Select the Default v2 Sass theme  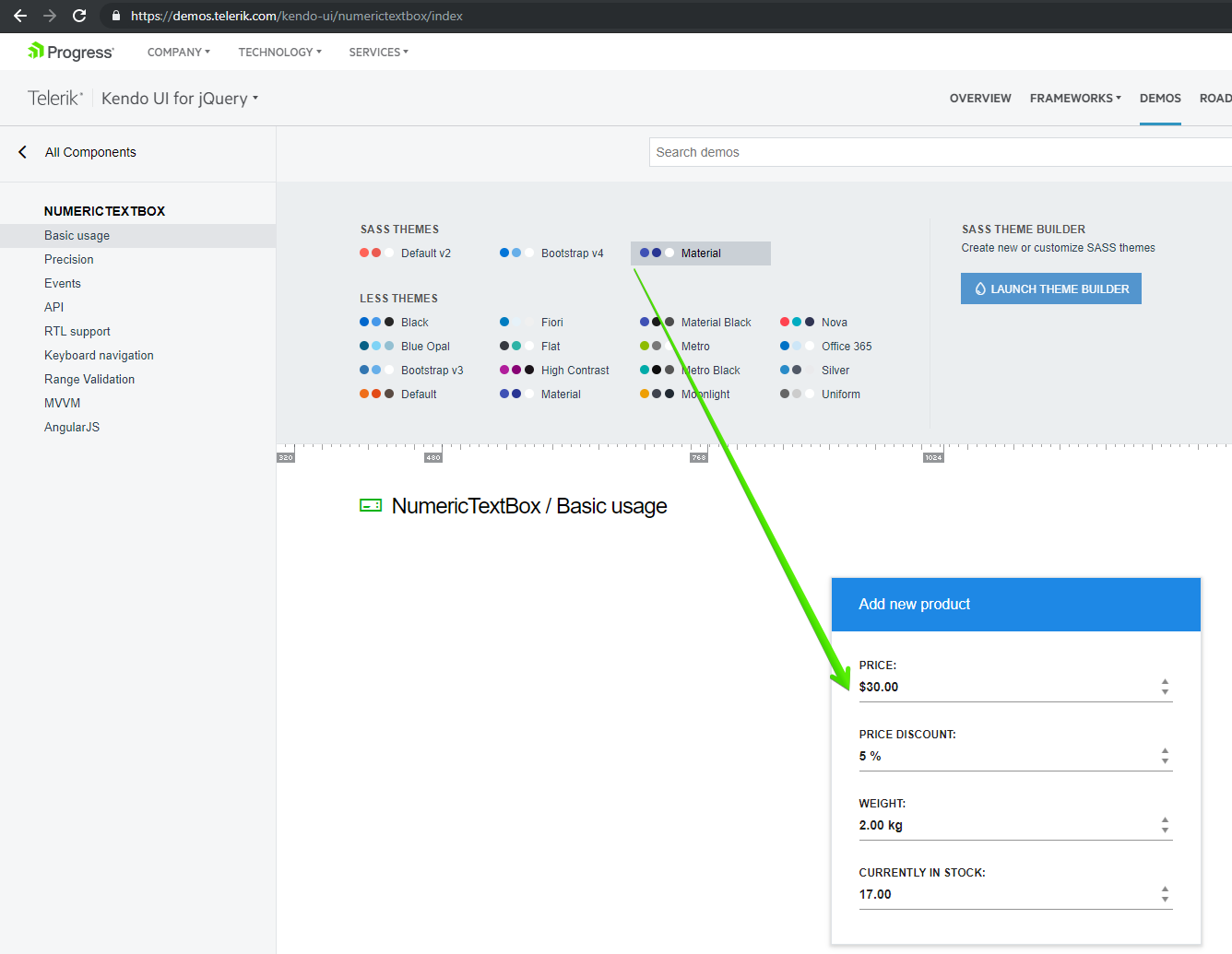coord(406,253)
